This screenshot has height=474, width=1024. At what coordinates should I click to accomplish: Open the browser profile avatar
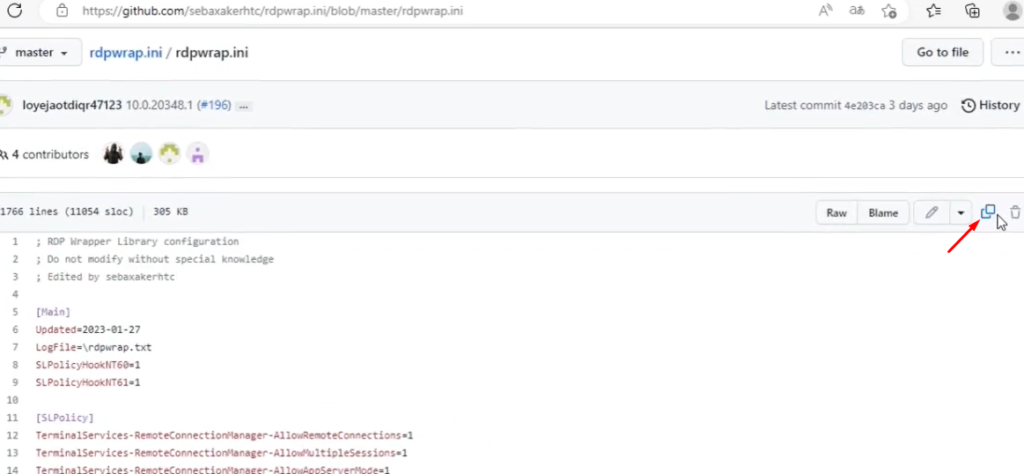(1013, 10)
